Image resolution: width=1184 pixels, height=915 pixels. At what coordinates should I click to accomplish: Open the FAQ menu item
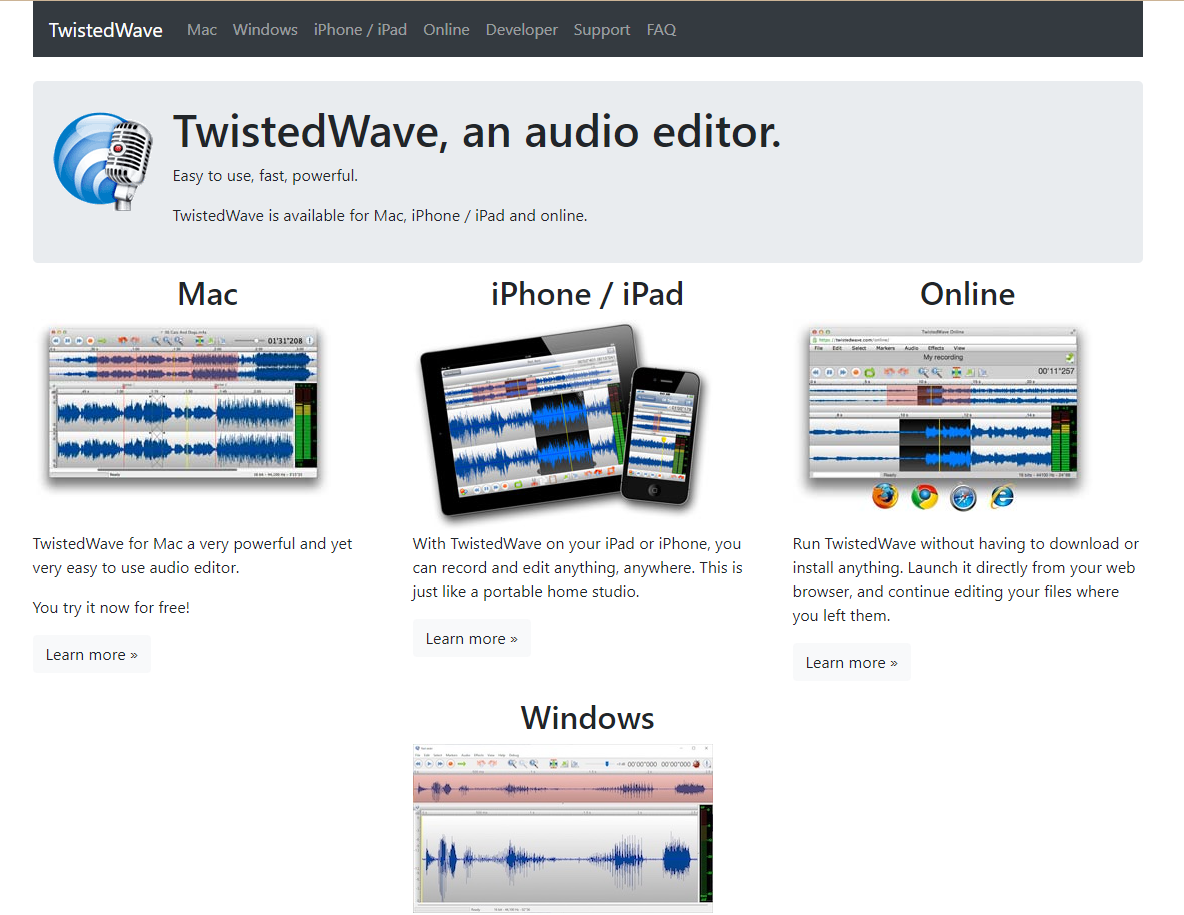pyautogui.click(x=661, y=29)
